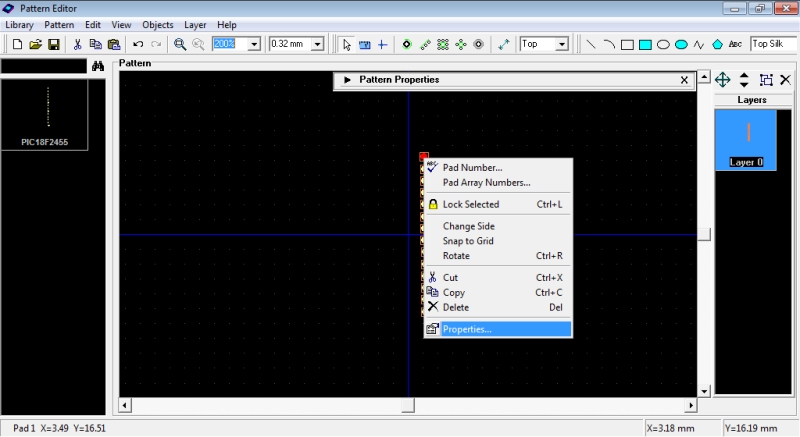Select the Ellipse outline tool

pos(663,44)
